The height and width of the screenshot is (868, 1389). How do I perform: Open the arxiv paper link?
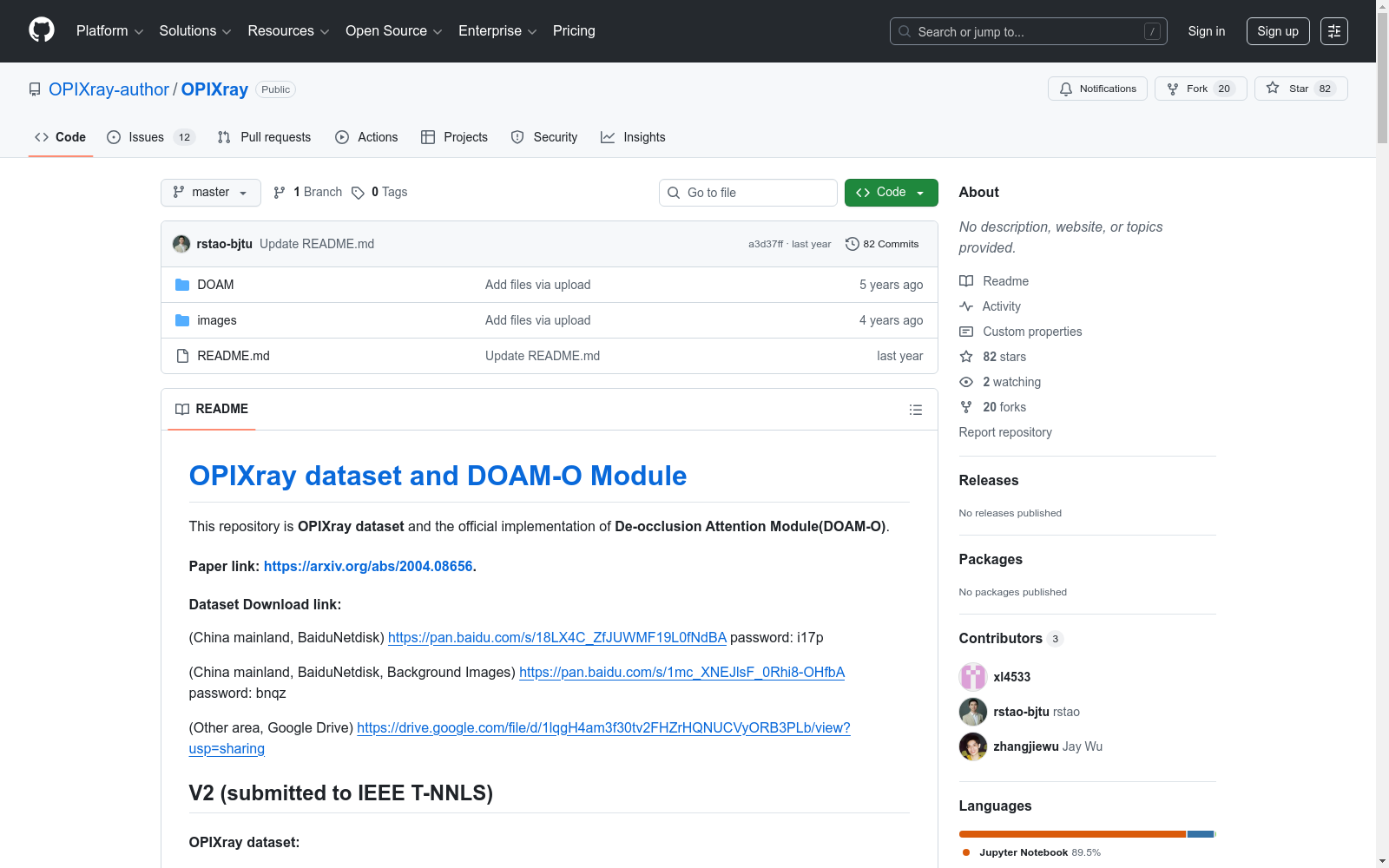(368, 566)
